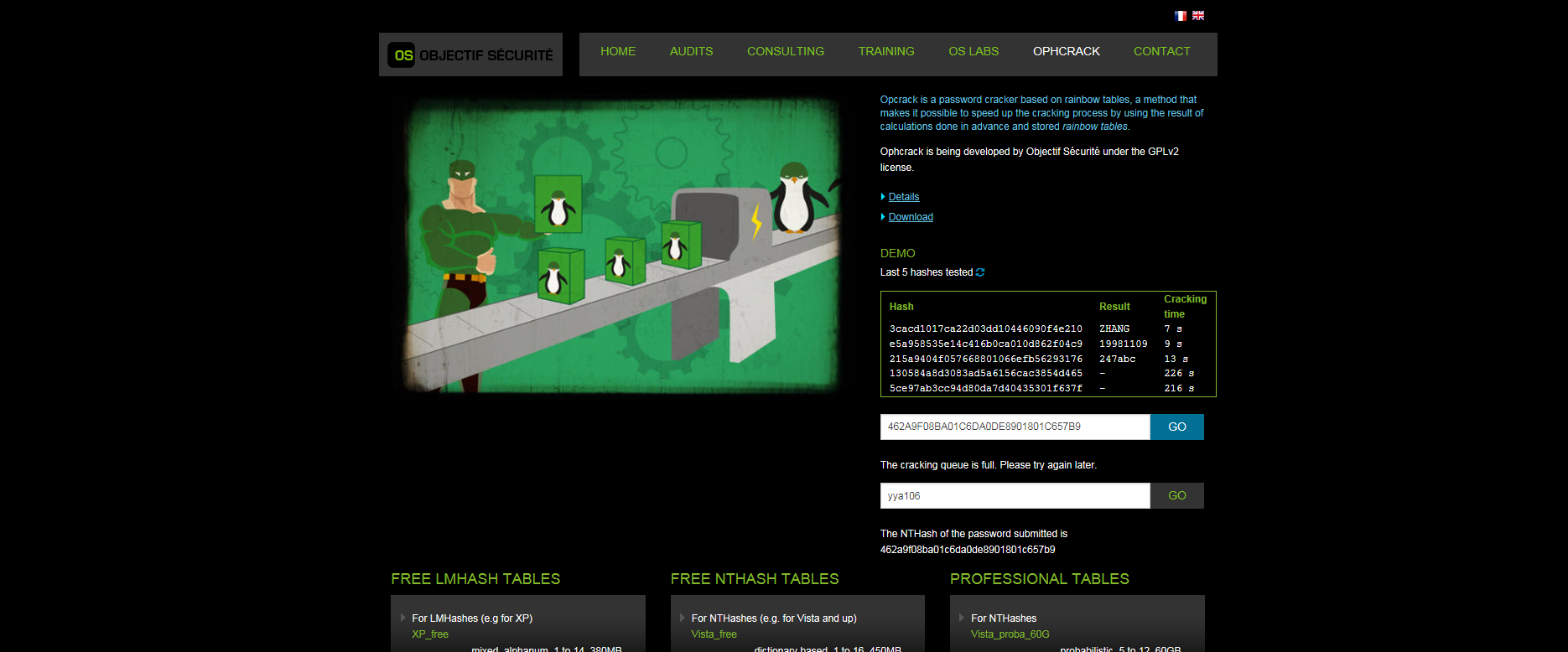Select hash 215a9404f057668801066efb56293176
1568x652 pixels.
(986, 359)
